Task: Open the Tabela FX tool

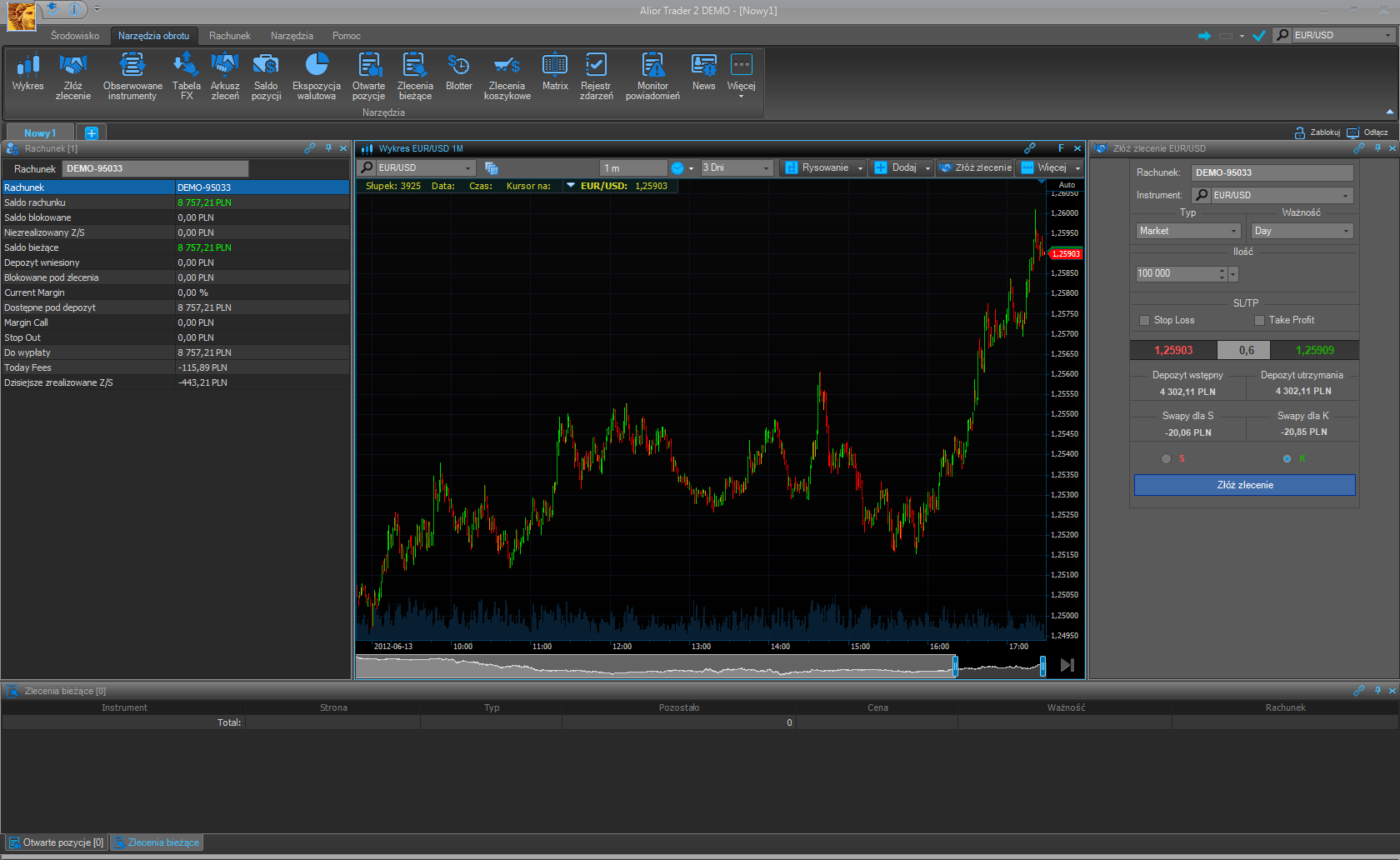Action: [186, 77]
